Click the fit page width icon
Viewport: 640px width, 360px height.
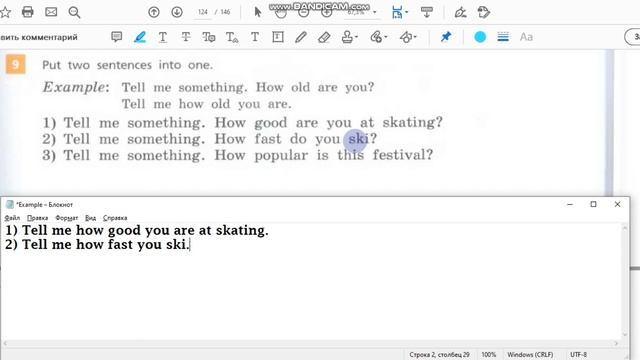pyautogui.click(x=396, y=12)
